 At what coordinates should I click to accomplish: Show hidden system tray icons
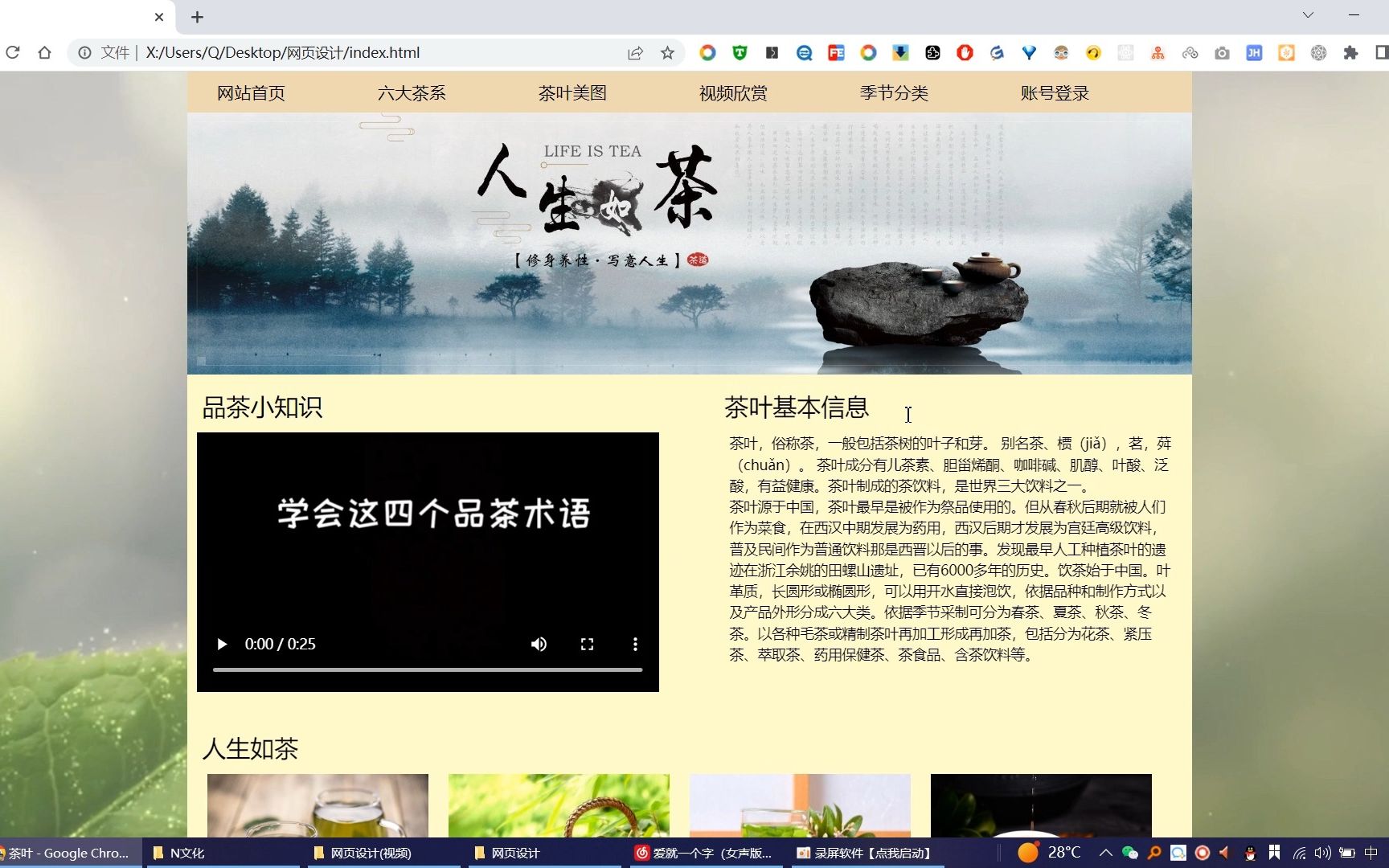1105,853
